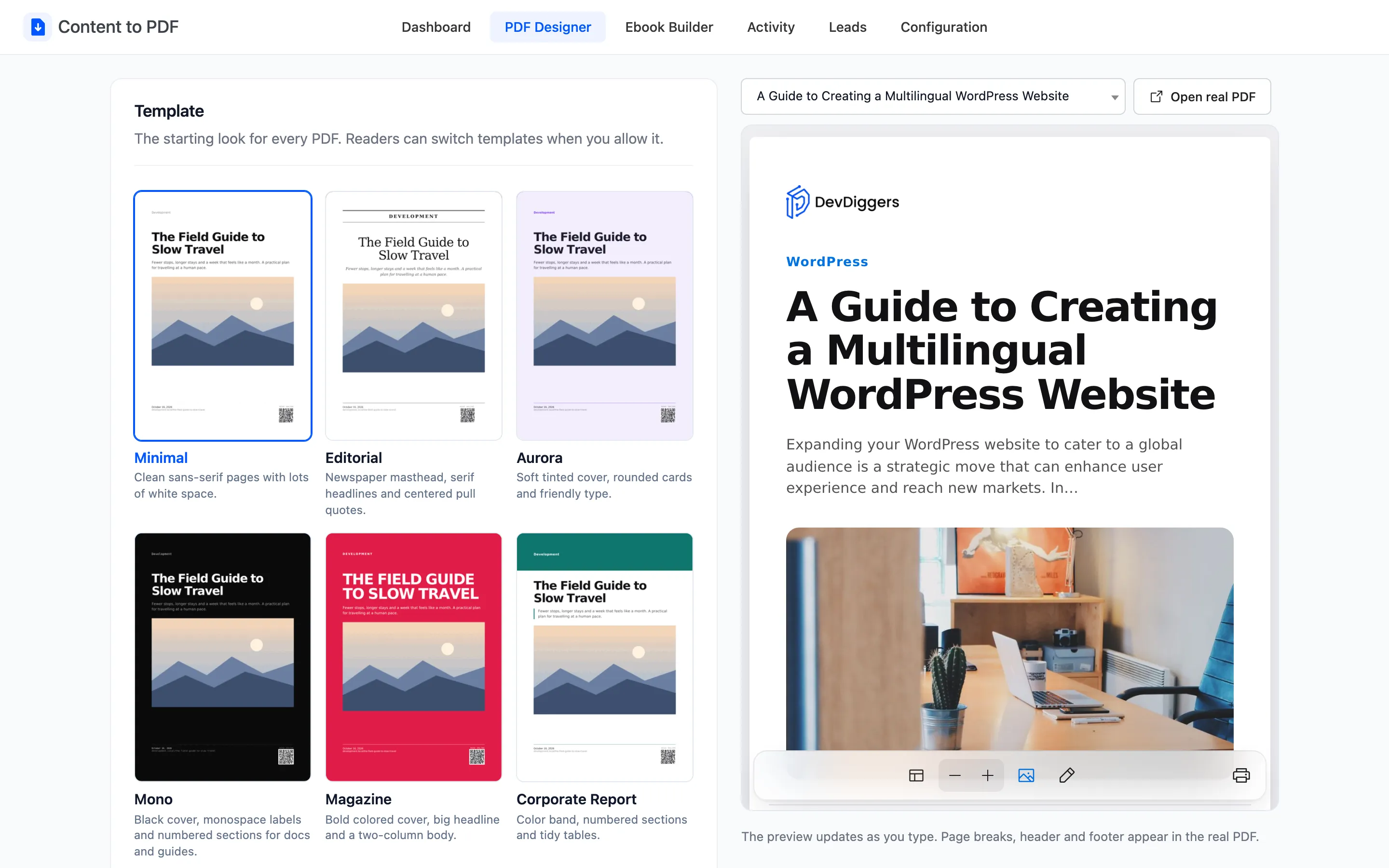The width and height of the screenshot is (1389, 868).
Task: Click the preview excerpt paragraph
Action: [x=984, y=466]
